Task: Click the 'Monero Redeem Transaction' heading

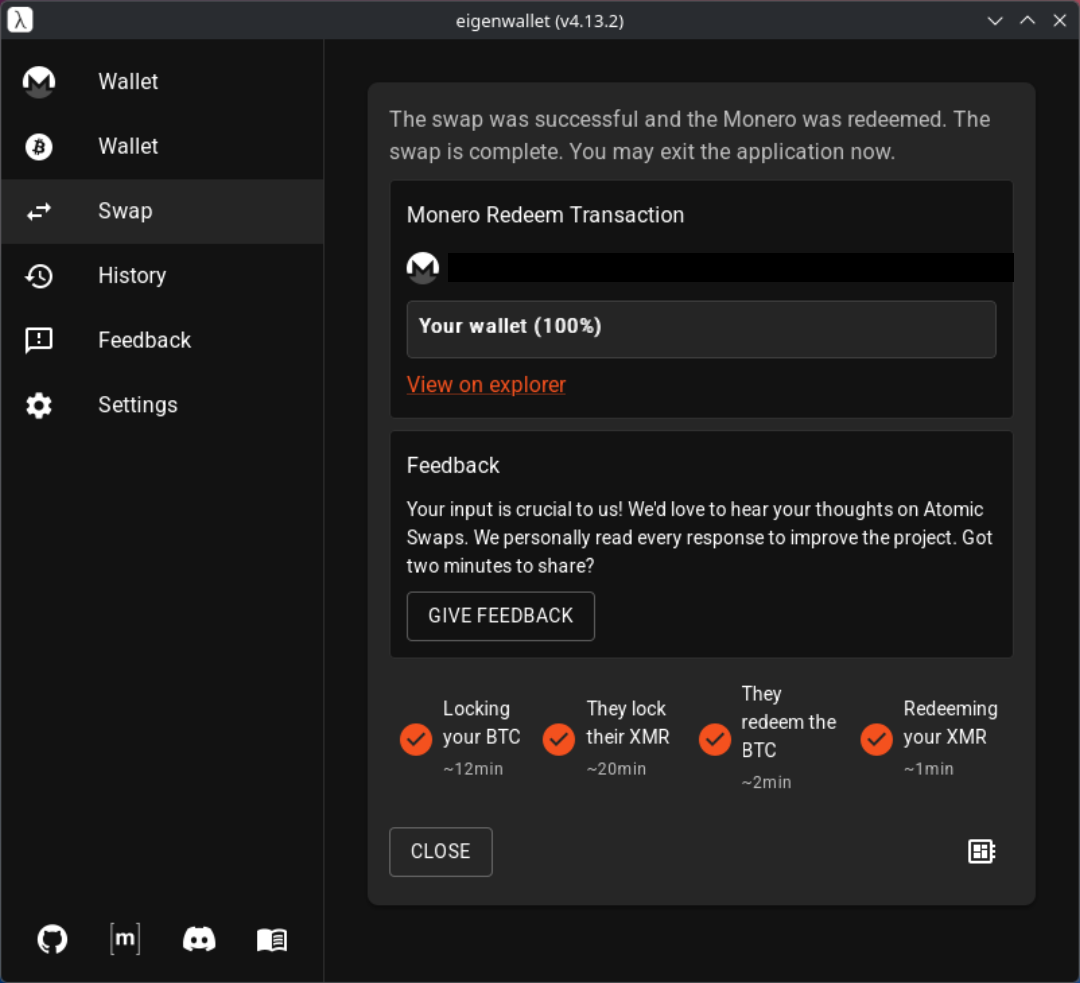Action: click(x=546, y=215)
